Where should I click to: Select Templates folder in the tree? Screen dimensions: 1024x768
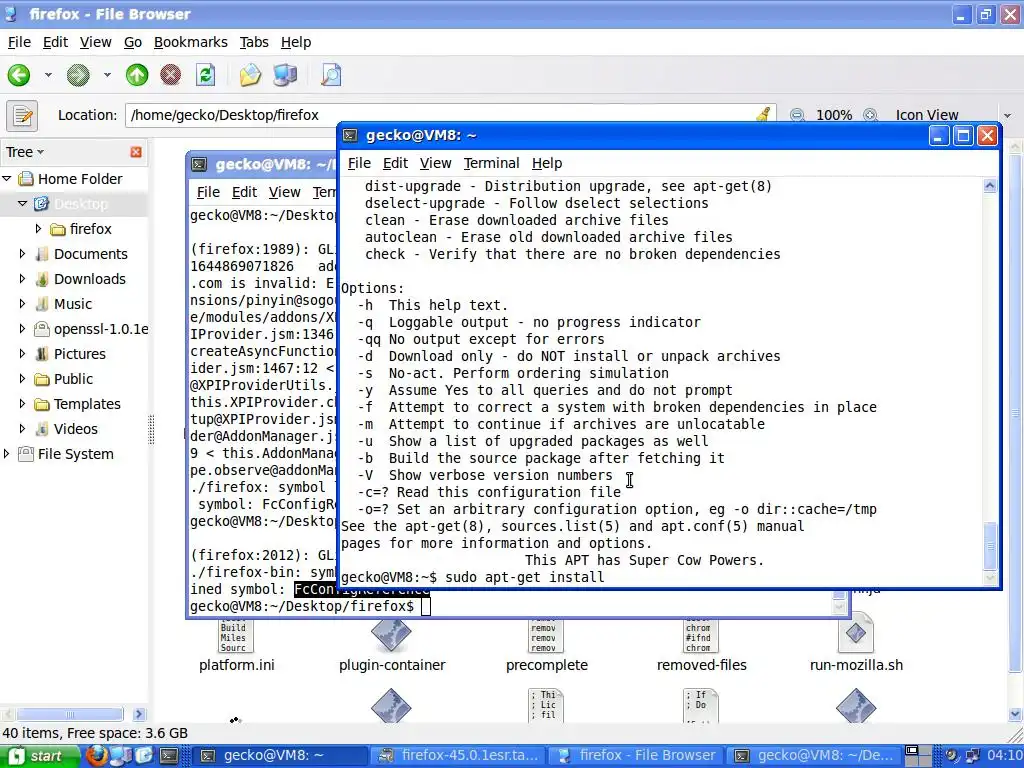pyautogui.click(x=87, y=404)
